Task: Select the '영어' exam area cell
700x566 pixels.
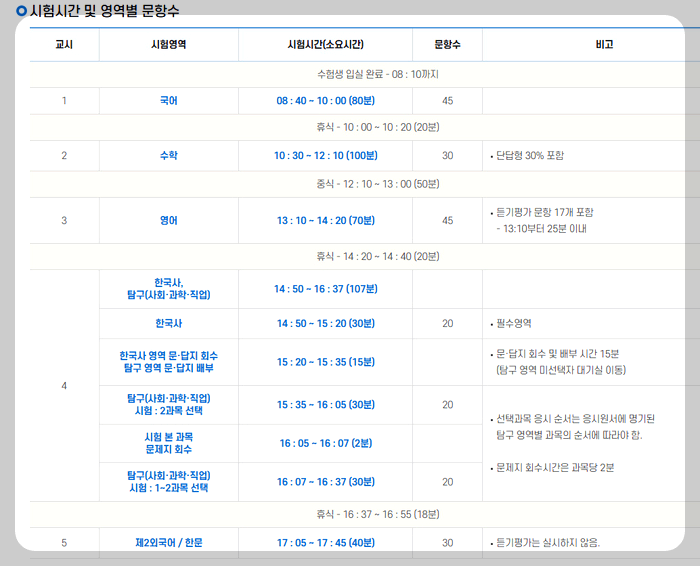Action: [169, 221]
